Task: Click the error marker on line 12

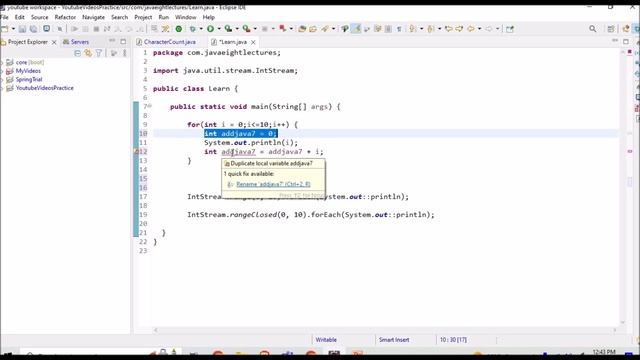Action: click(136, 151)
